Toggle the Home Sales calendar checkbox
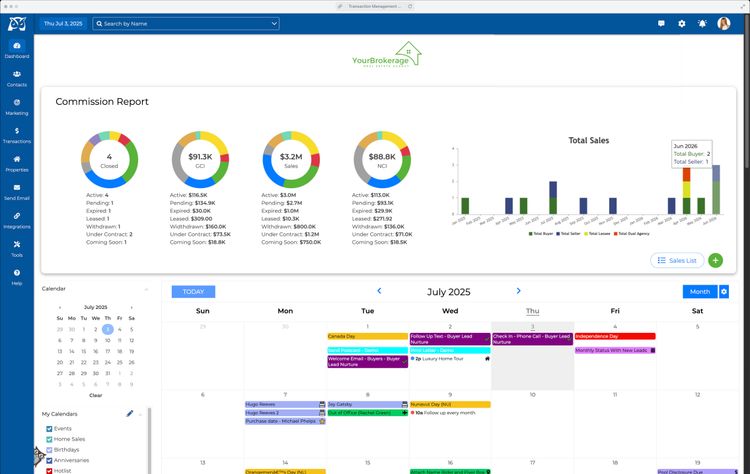 pos(49,439)
